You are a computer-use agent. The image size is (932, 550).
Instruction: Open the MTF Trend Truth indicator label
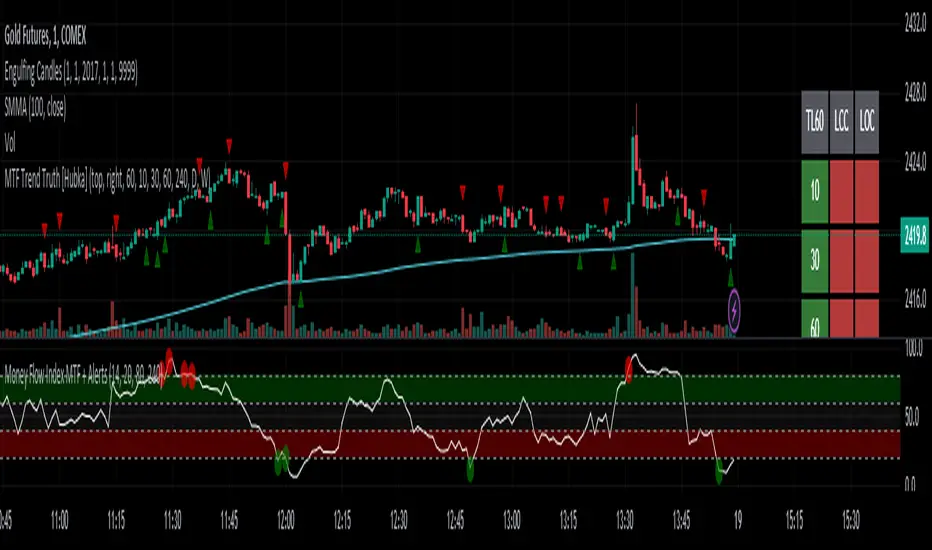[108, 178]
